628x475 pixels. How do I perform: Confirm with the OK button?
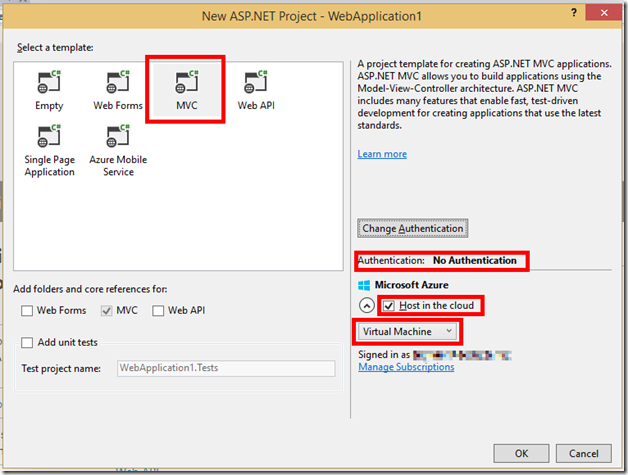click(x=521, y=453)
